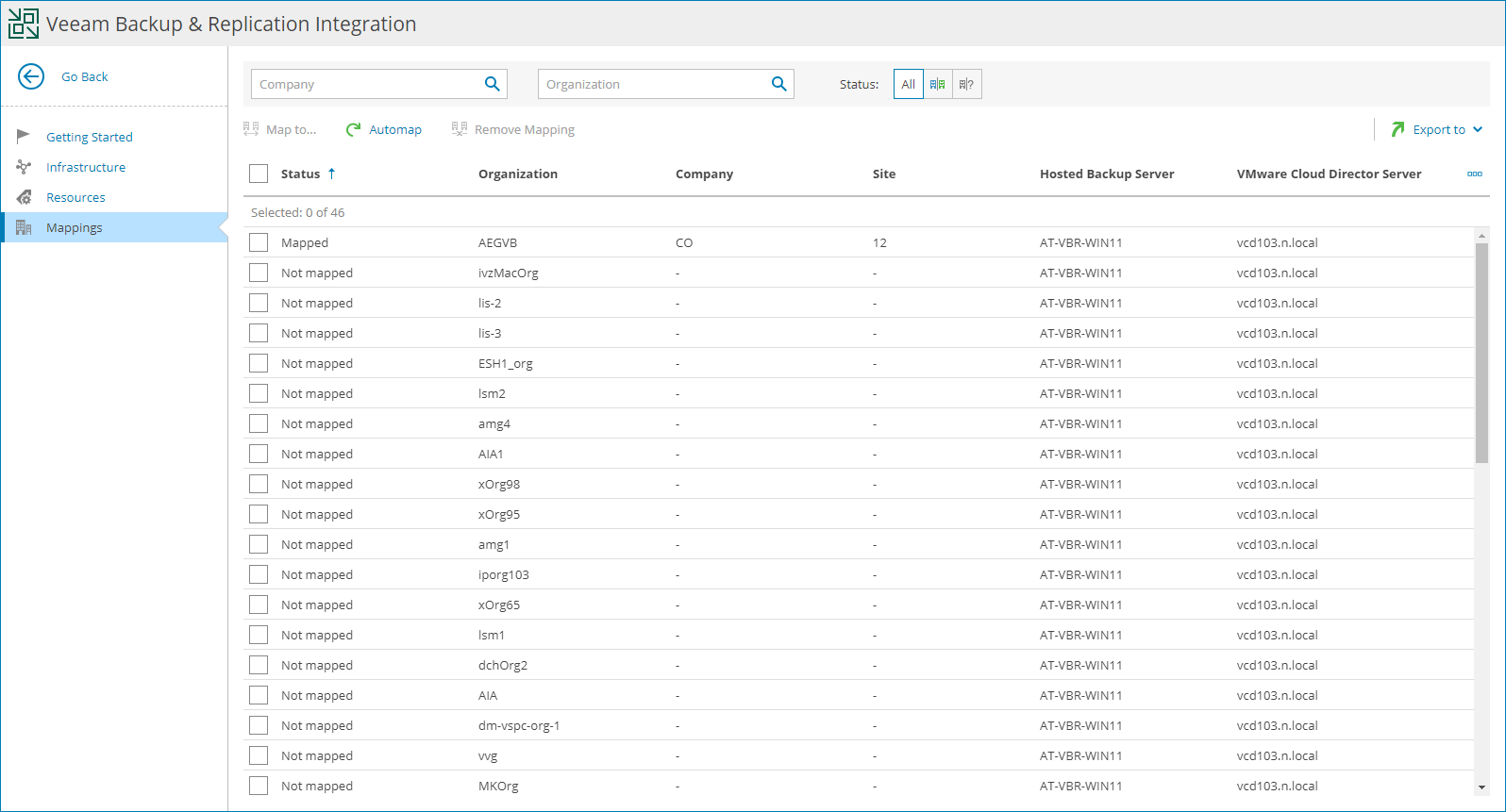Click the Go Back arrow icon

[x=31, y=76]
